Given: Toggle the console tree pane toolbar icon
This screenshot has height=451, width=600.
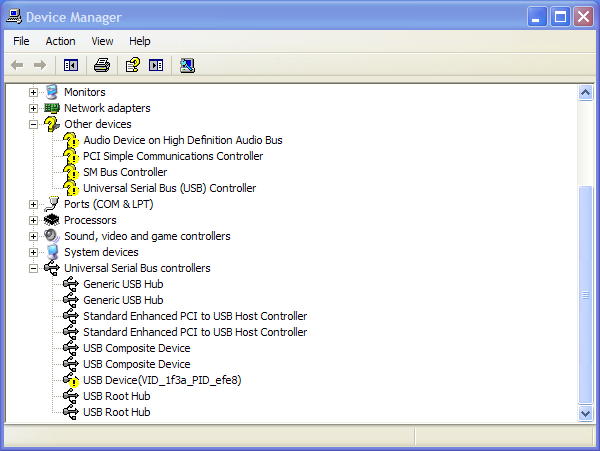Looking at the screenshot, I should click(71, 65).
